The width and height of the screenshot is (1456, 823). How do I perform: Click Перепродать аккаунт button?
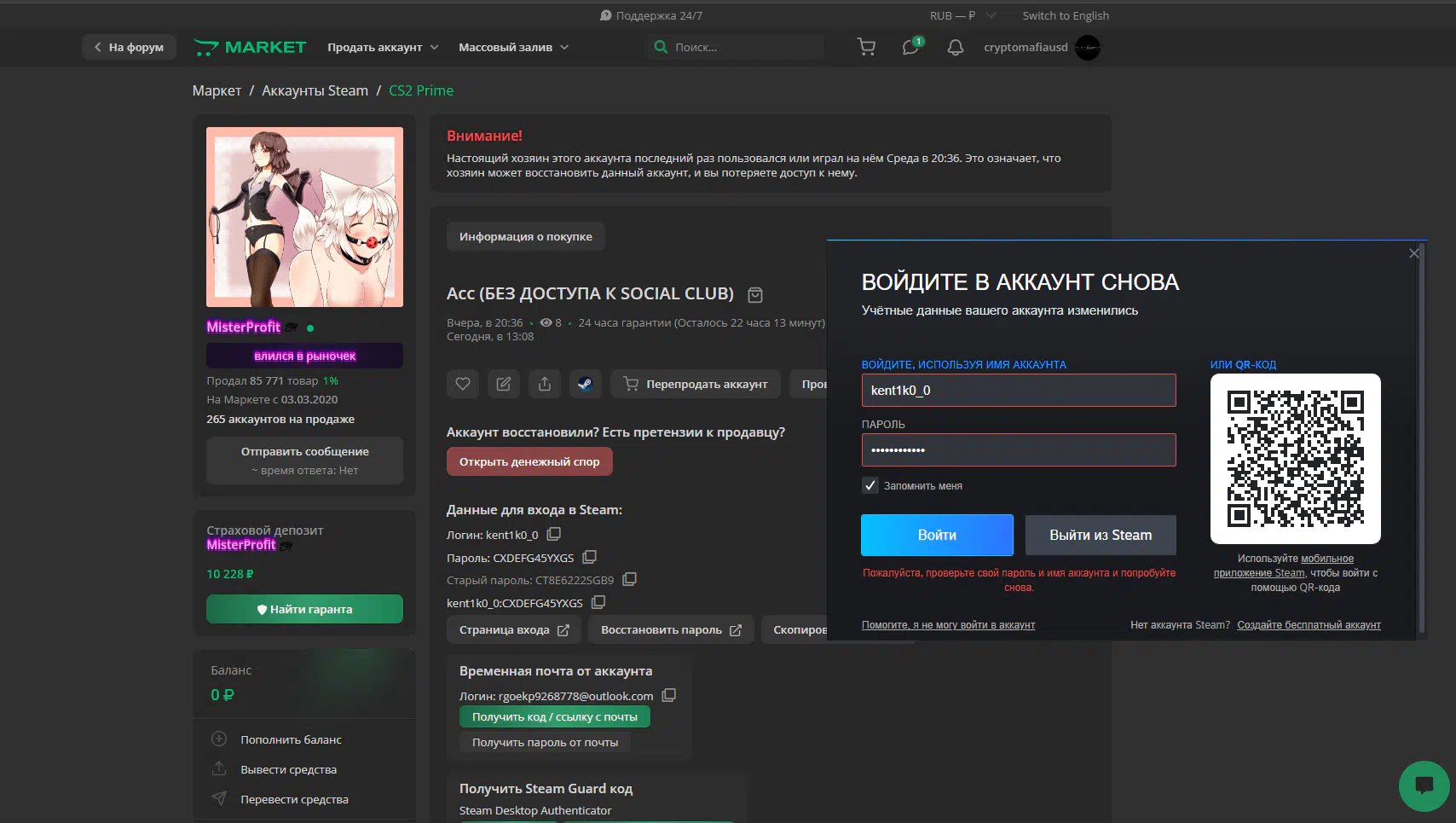pos(696,384)
